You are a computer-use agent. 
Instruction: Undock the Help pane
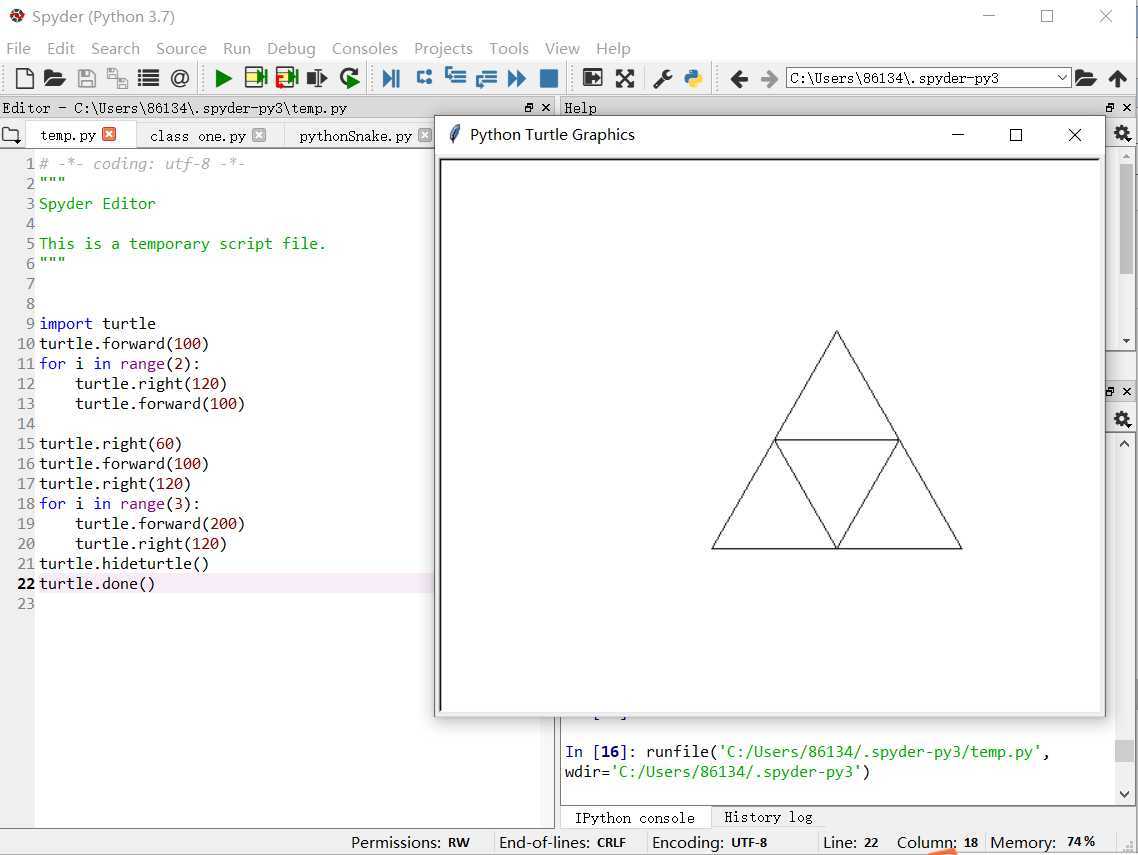click(1110, 107)
